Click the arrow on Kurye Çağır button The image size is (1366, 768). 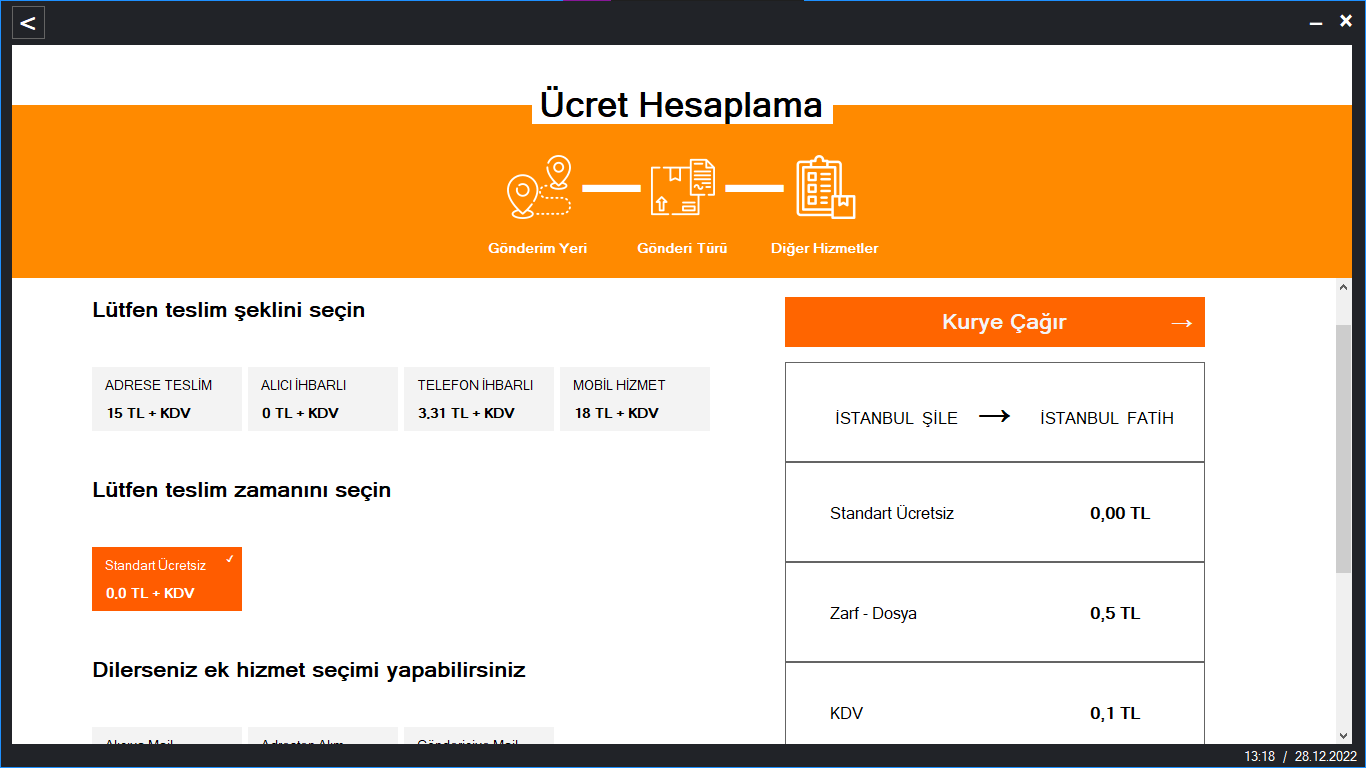coord(1181,322)
